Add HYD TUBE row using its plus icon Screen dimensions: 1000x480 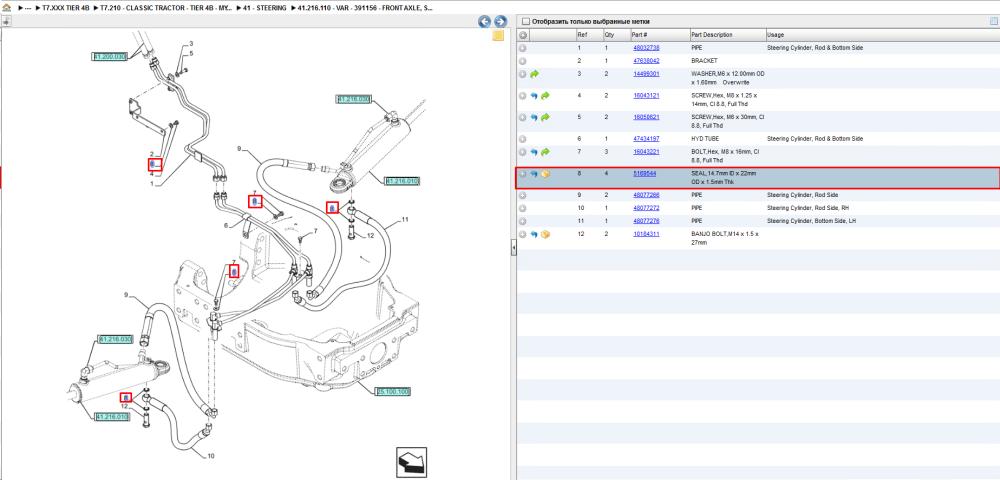[522, 139]
